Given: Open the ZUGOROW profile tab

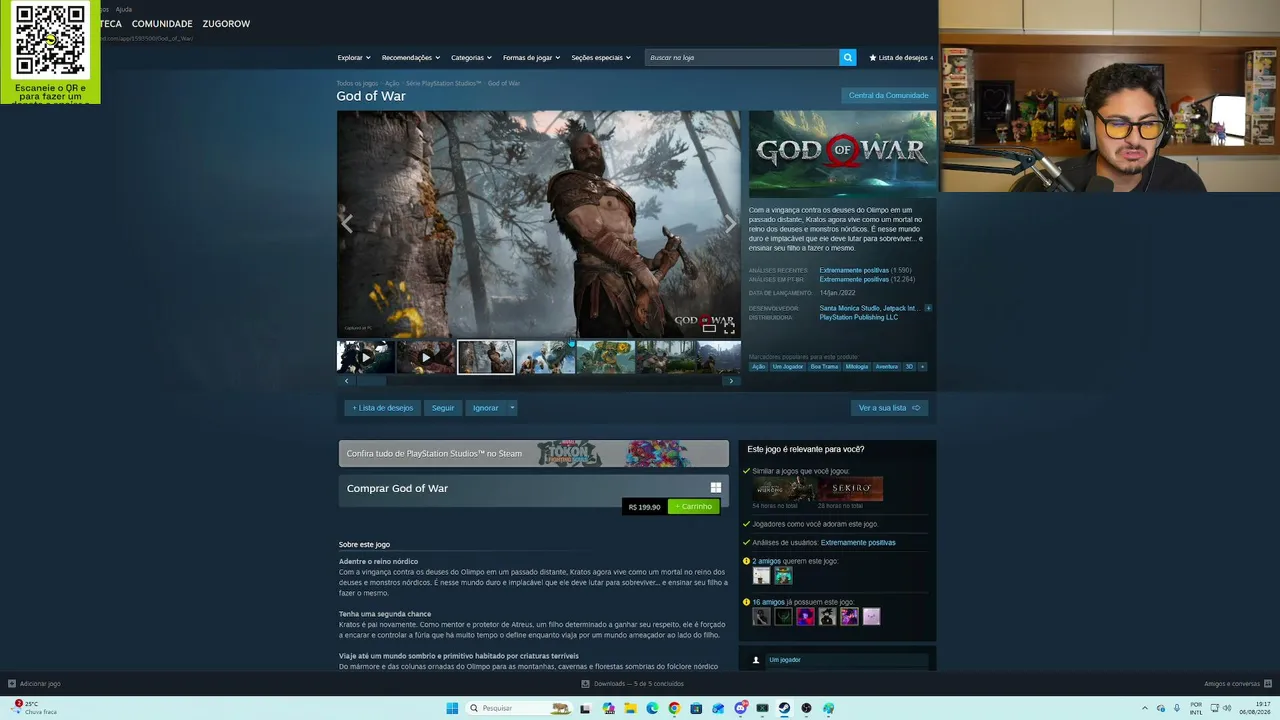Looking at the screenshot, I should coord(226,24).
